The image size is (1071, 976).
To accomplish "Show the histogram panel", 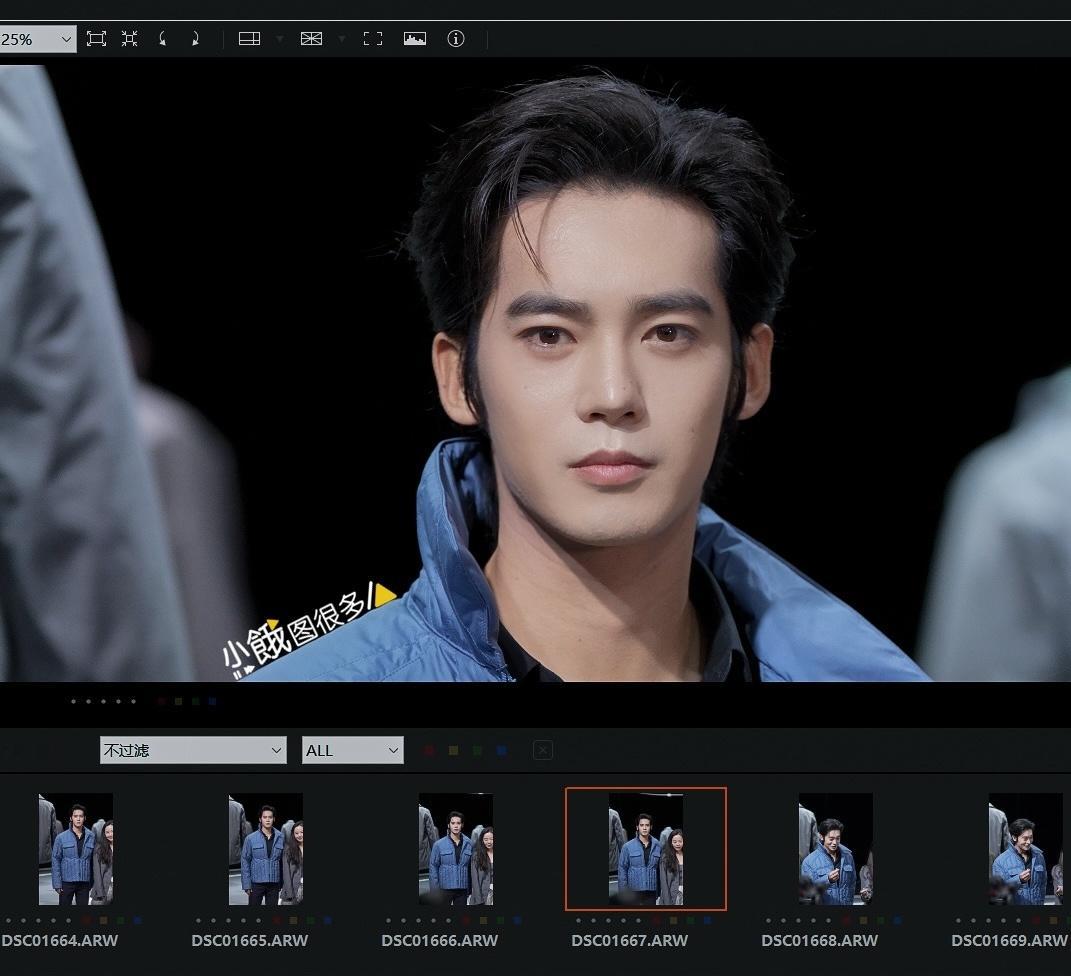I will coord(415,39).
